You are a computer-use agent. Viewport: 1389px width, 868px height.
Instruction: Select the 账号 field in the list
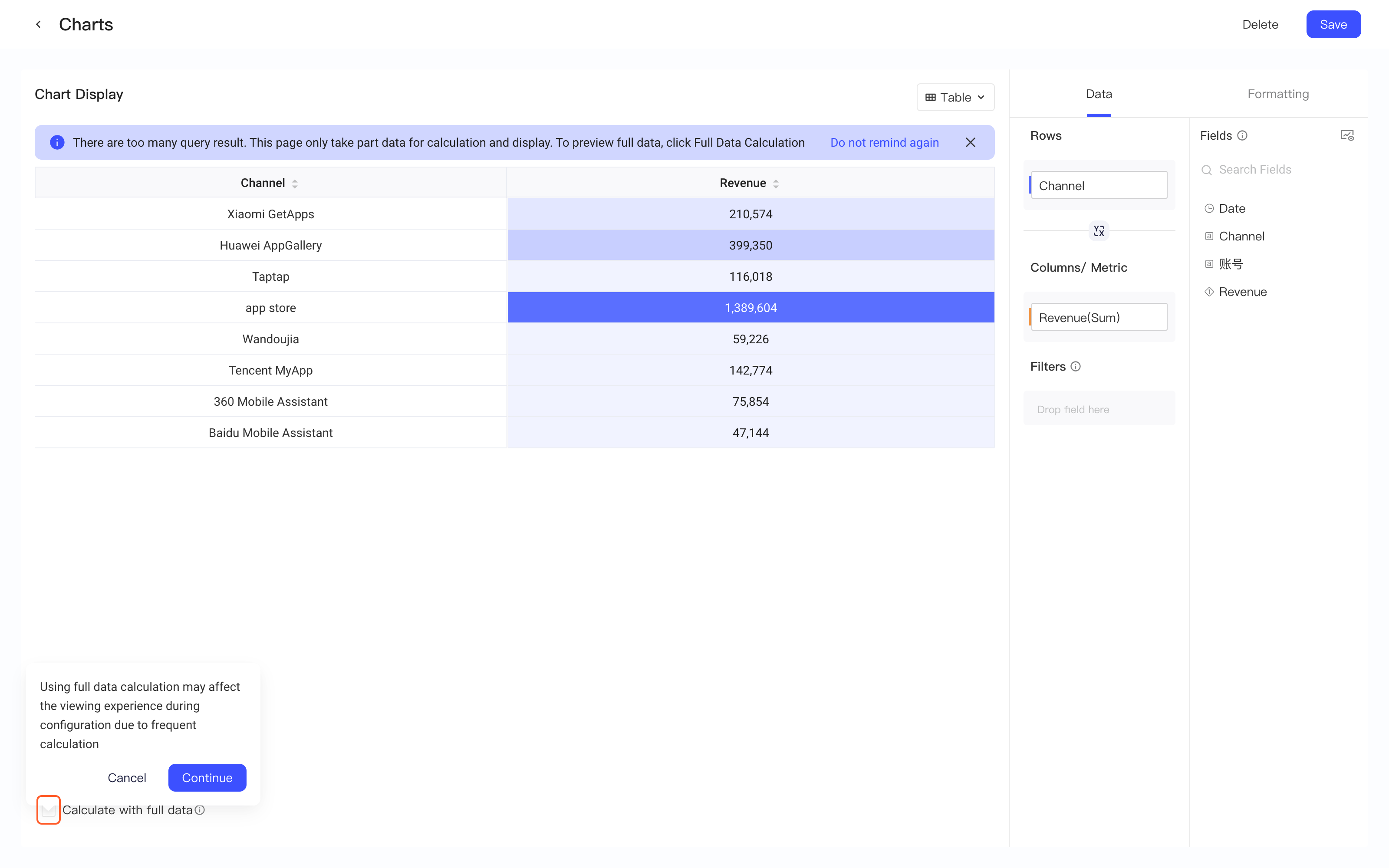tap(1230, 264)
